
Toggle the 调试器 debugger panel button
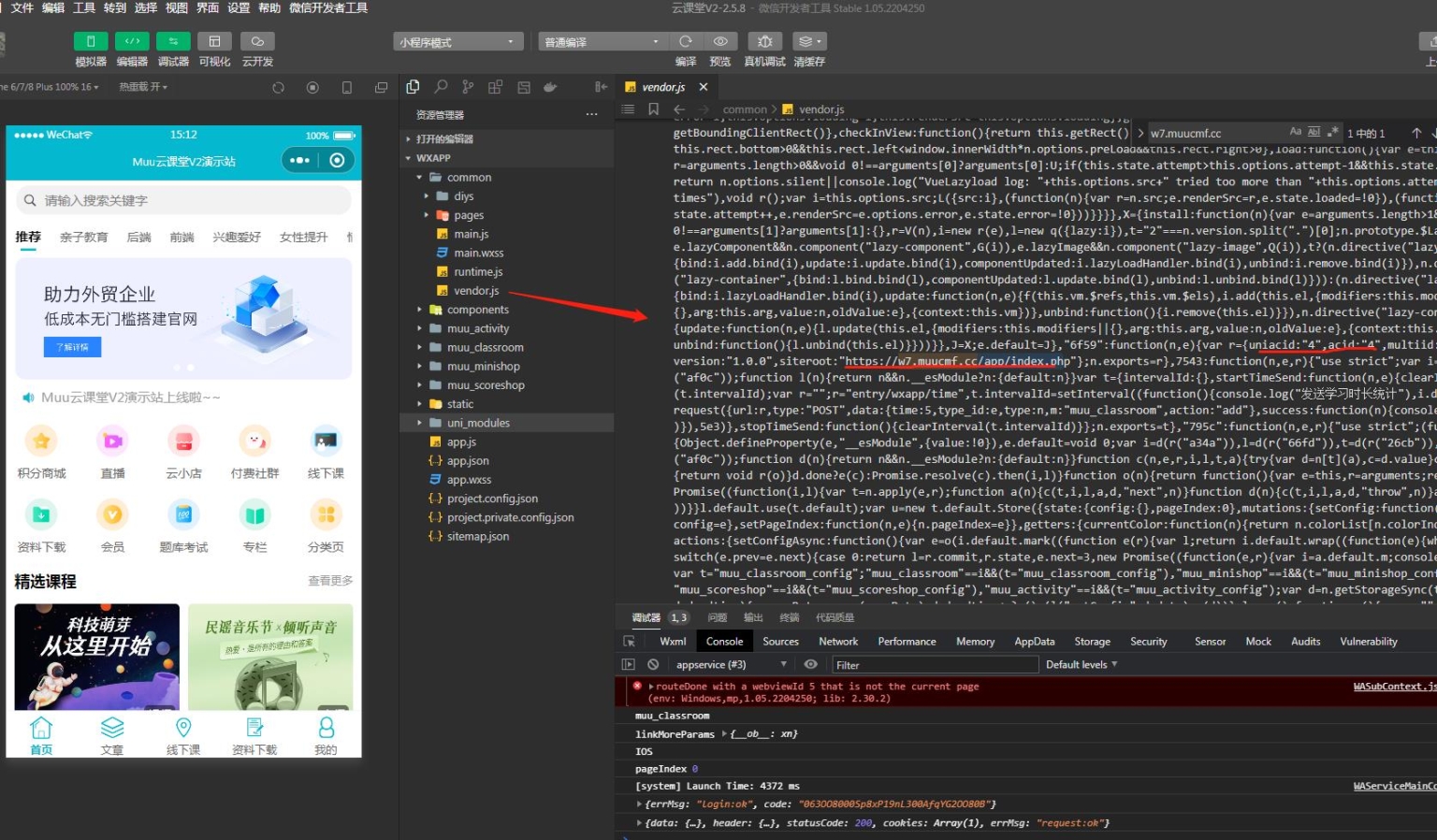coord(173,41)
